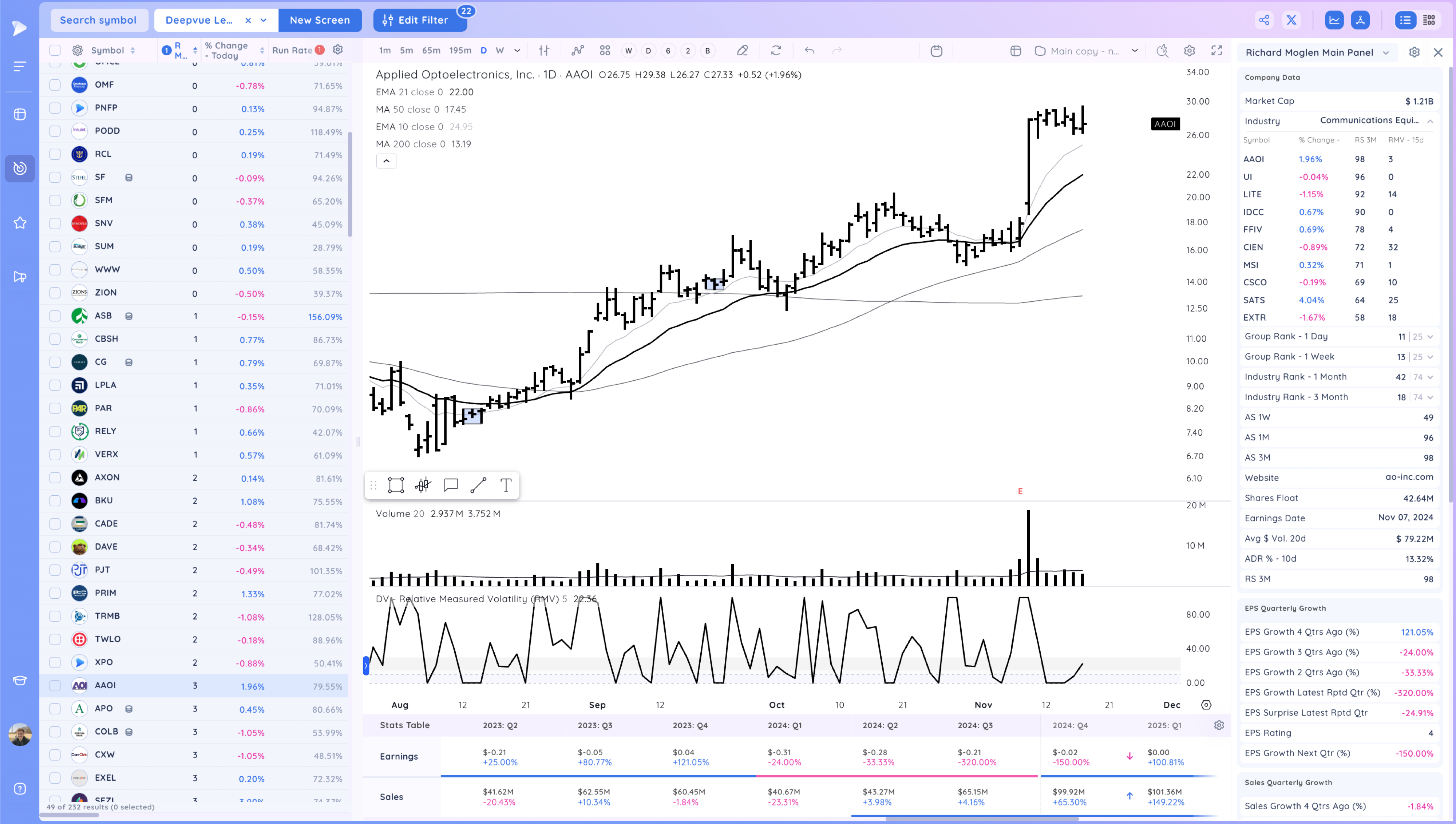Click the share icon in top bar
This screenshot has height=824, width=1456.
[x=1263, y=20]
